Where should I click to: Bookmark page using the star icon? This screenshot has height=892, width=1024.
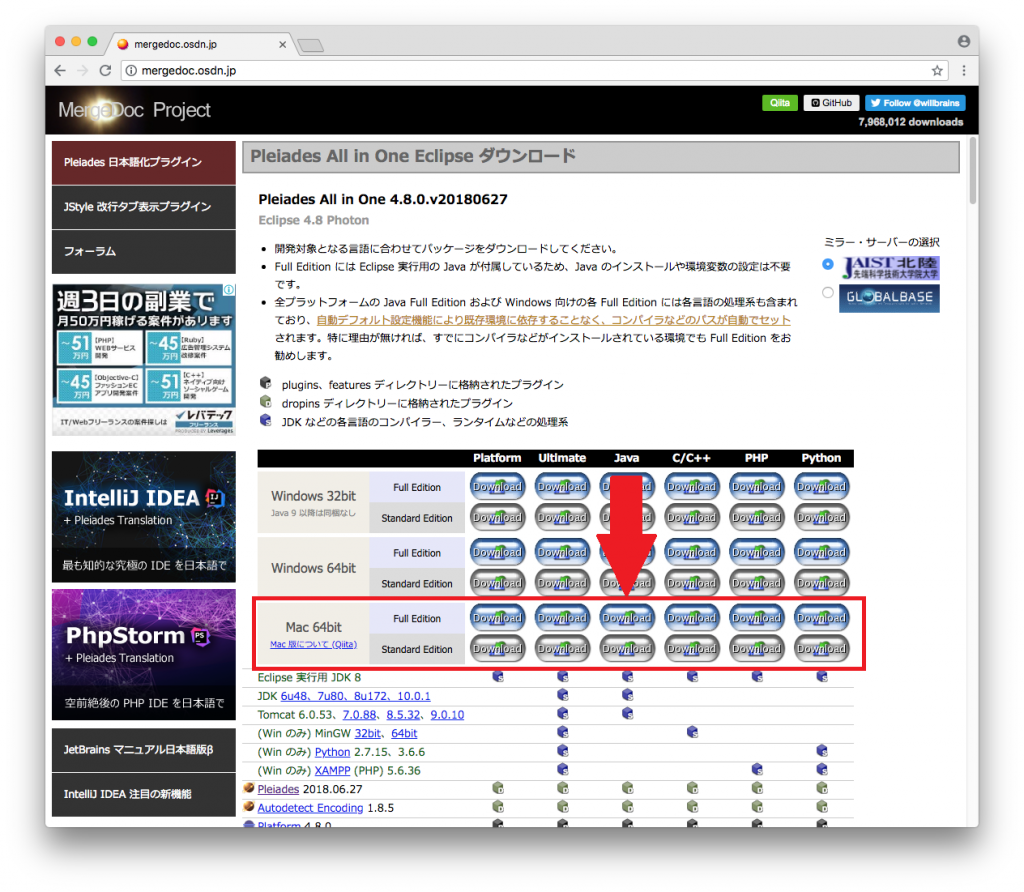[x=937, y=71]
